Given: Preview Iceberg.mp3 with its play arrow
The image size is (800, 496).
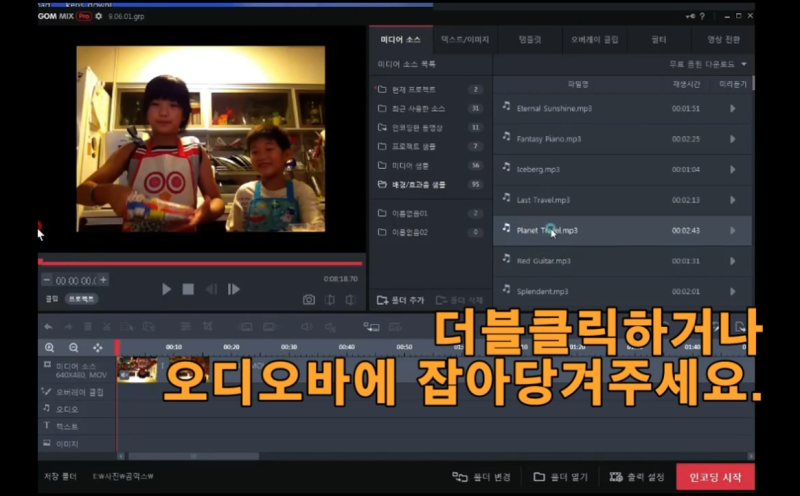Looking at the screenshot, I should pyautogui.click(x=733, y=169).
